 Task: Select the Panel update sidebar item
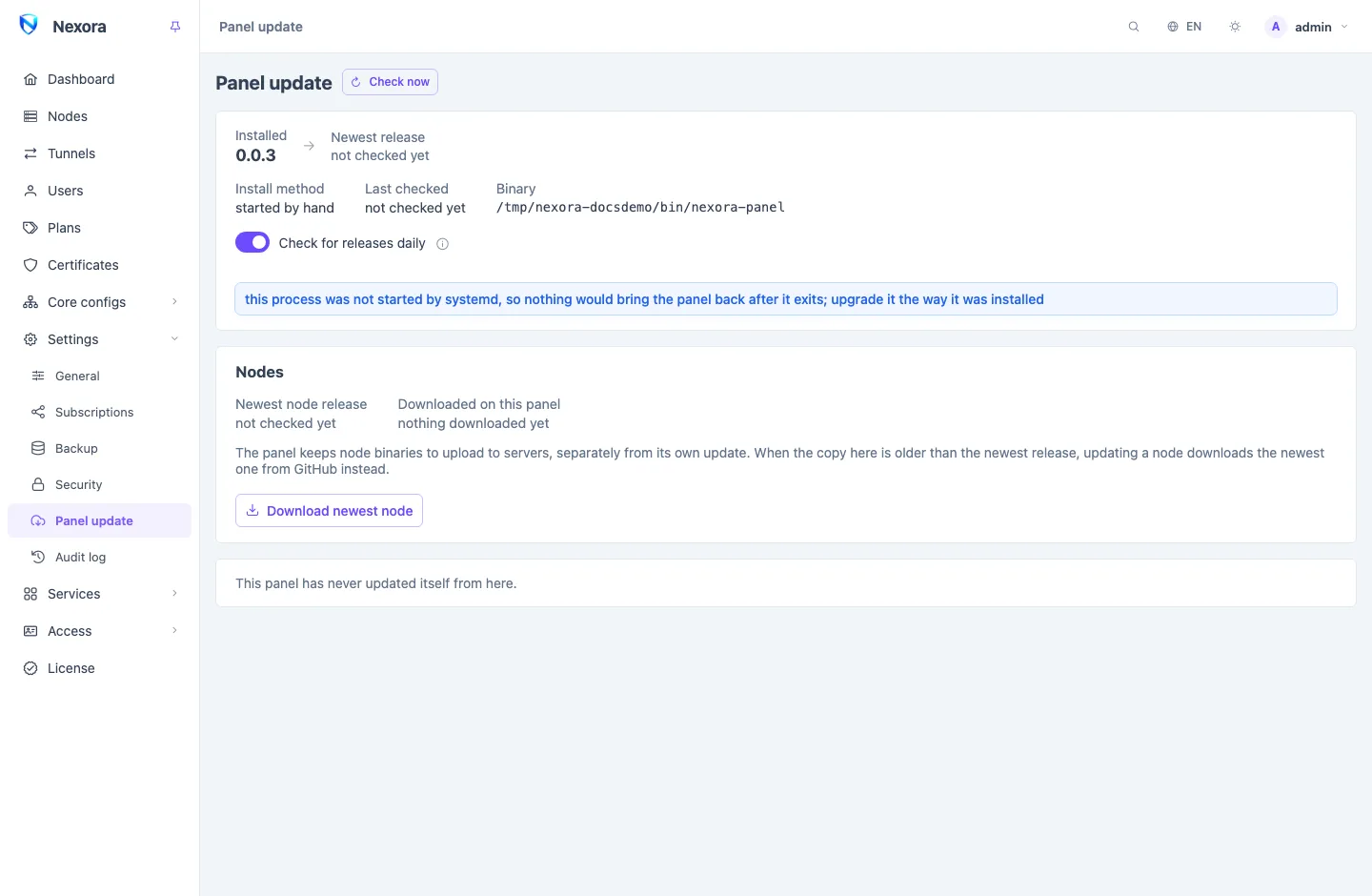(99, 520)
